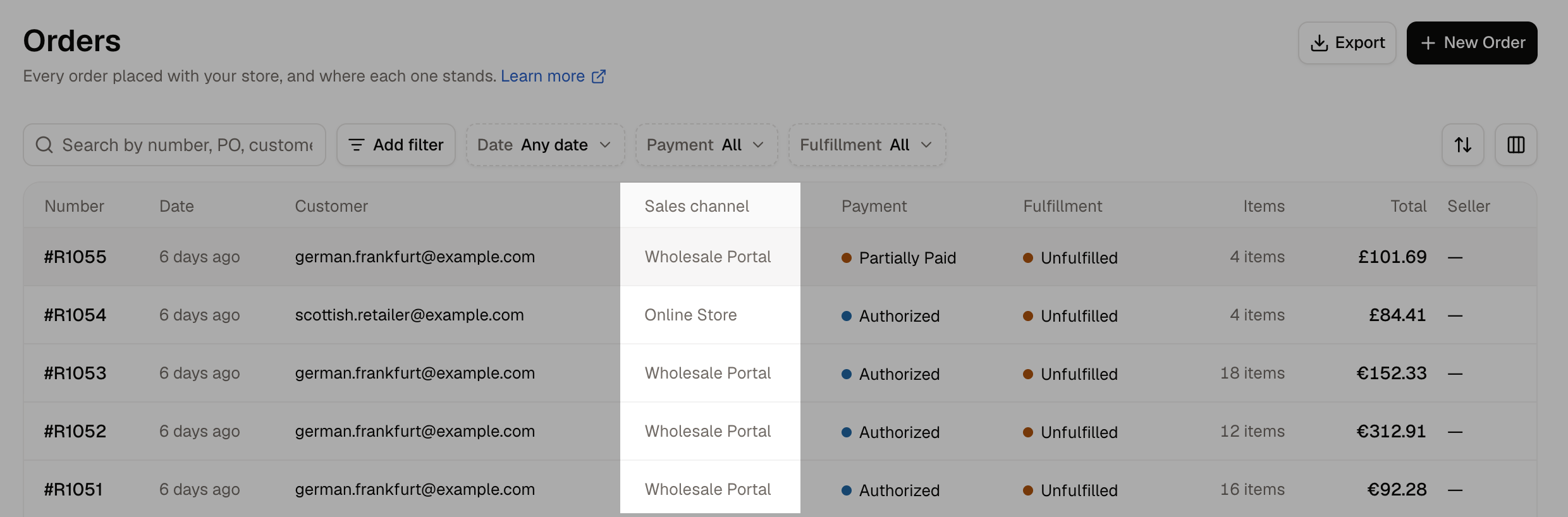
Task: Click the Date column header
Action: click(176, 206)
